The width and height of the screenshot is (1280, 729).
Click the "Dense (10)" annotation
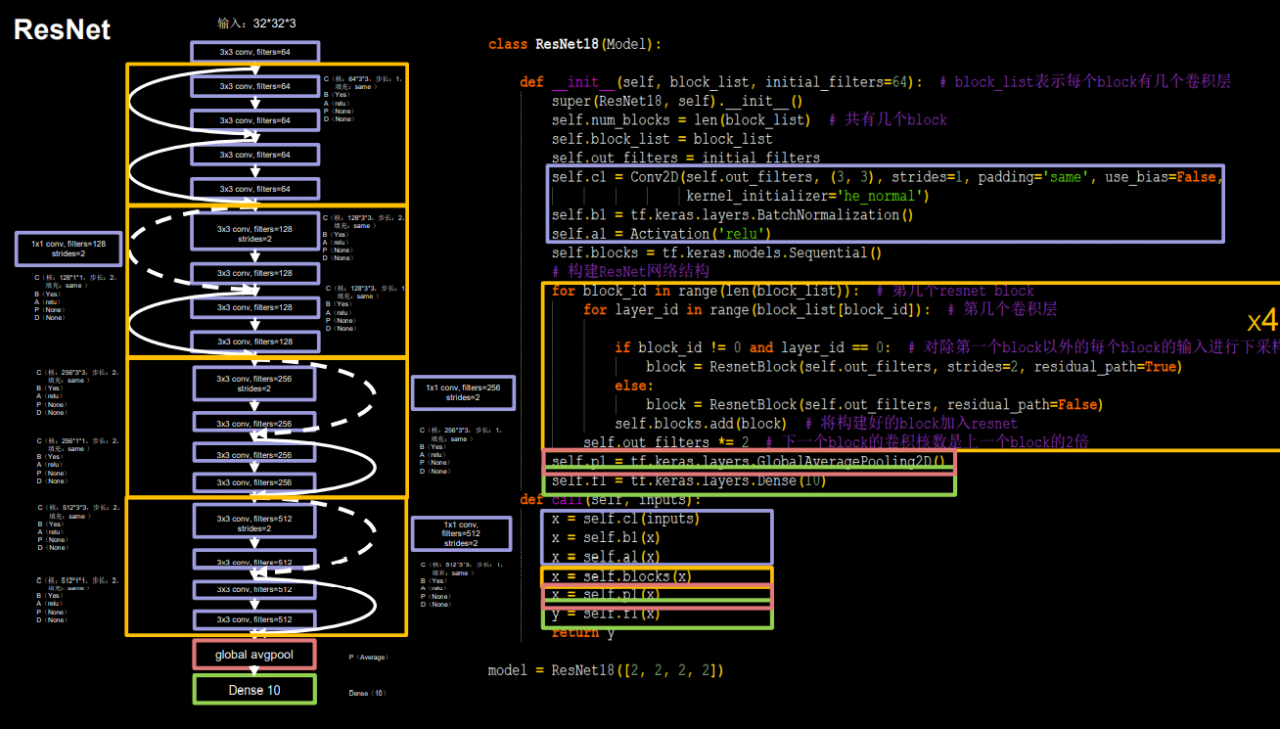pos(367,693)
